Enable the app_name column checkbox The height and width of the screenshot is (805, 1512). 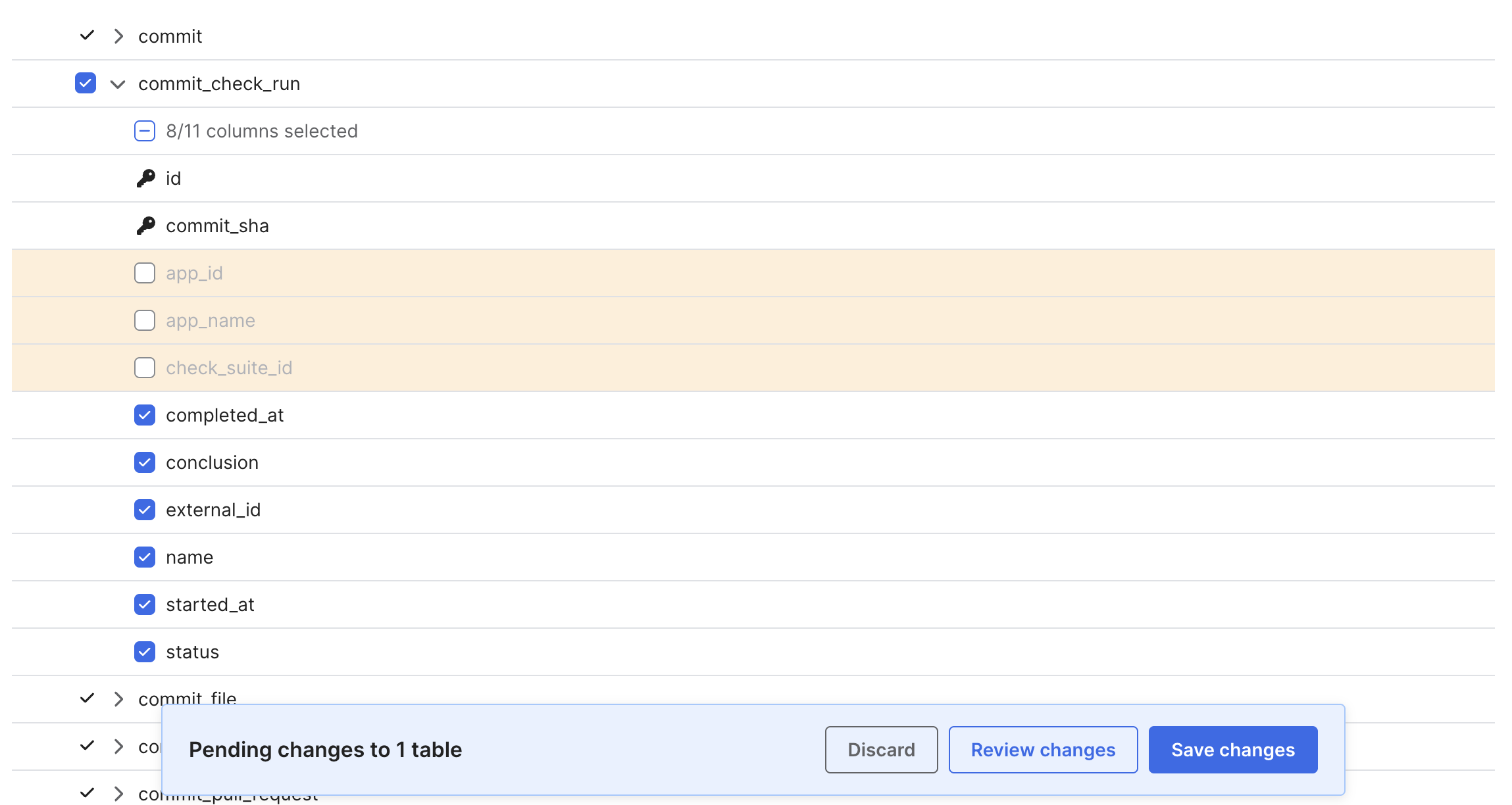coord(145,320)
